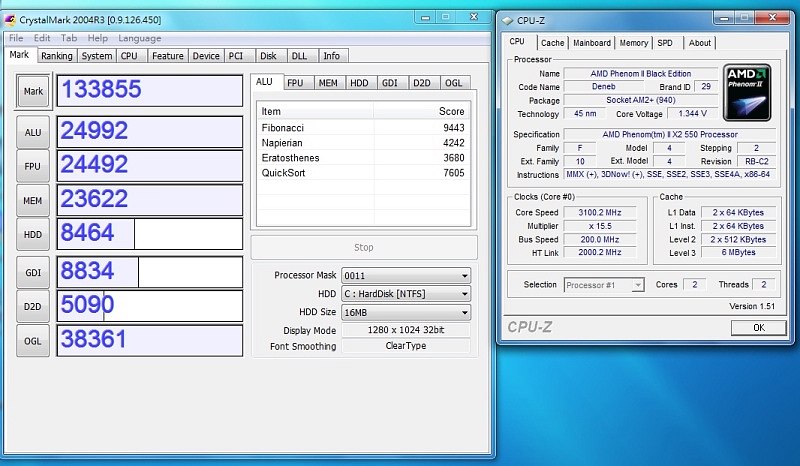The width and height of the screenshot is (800, 466).
Task: Run the FPU benchmark button
Action: point(33,166)
